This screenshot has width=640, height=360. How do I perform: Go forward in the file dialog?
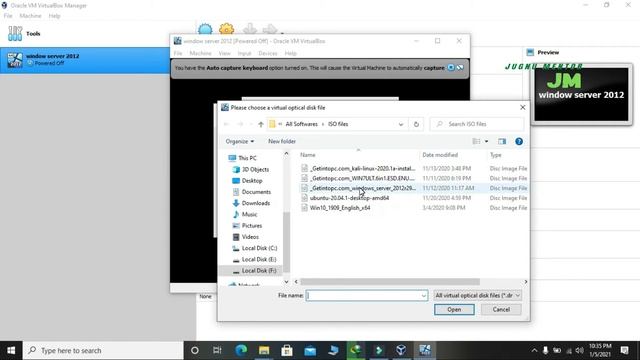pos(240,124)
